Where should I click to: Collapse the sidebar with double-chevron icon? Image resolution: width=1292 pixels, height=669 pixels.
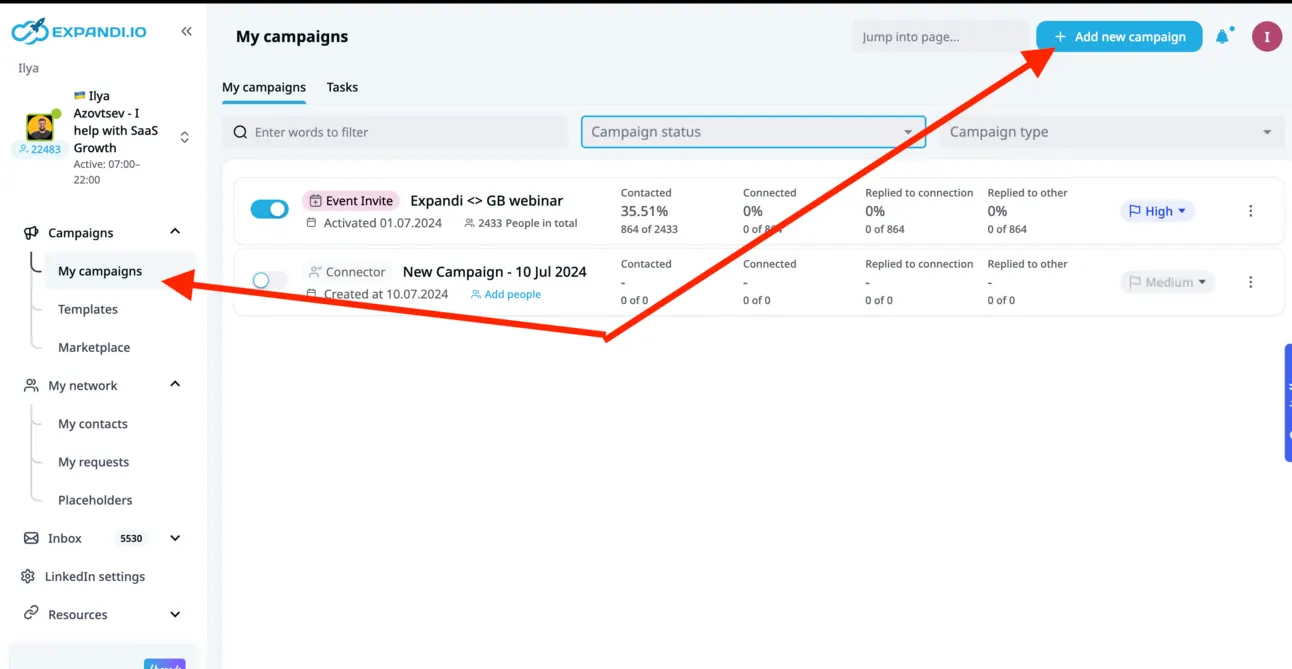(x=186, y=32)
